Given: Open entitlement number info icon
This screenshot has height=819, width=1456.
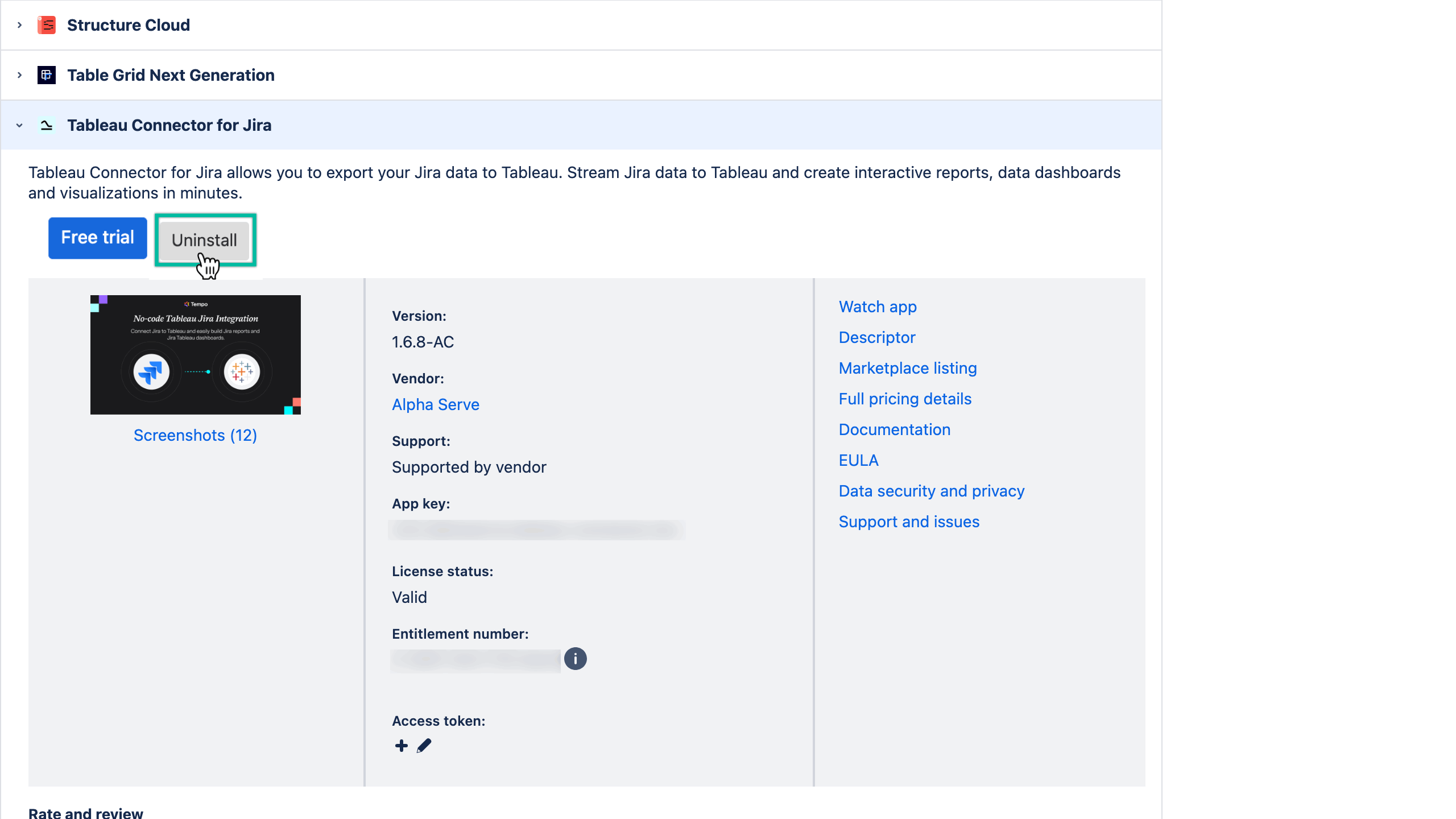Looking at the screenshot, I should point(576,659).
